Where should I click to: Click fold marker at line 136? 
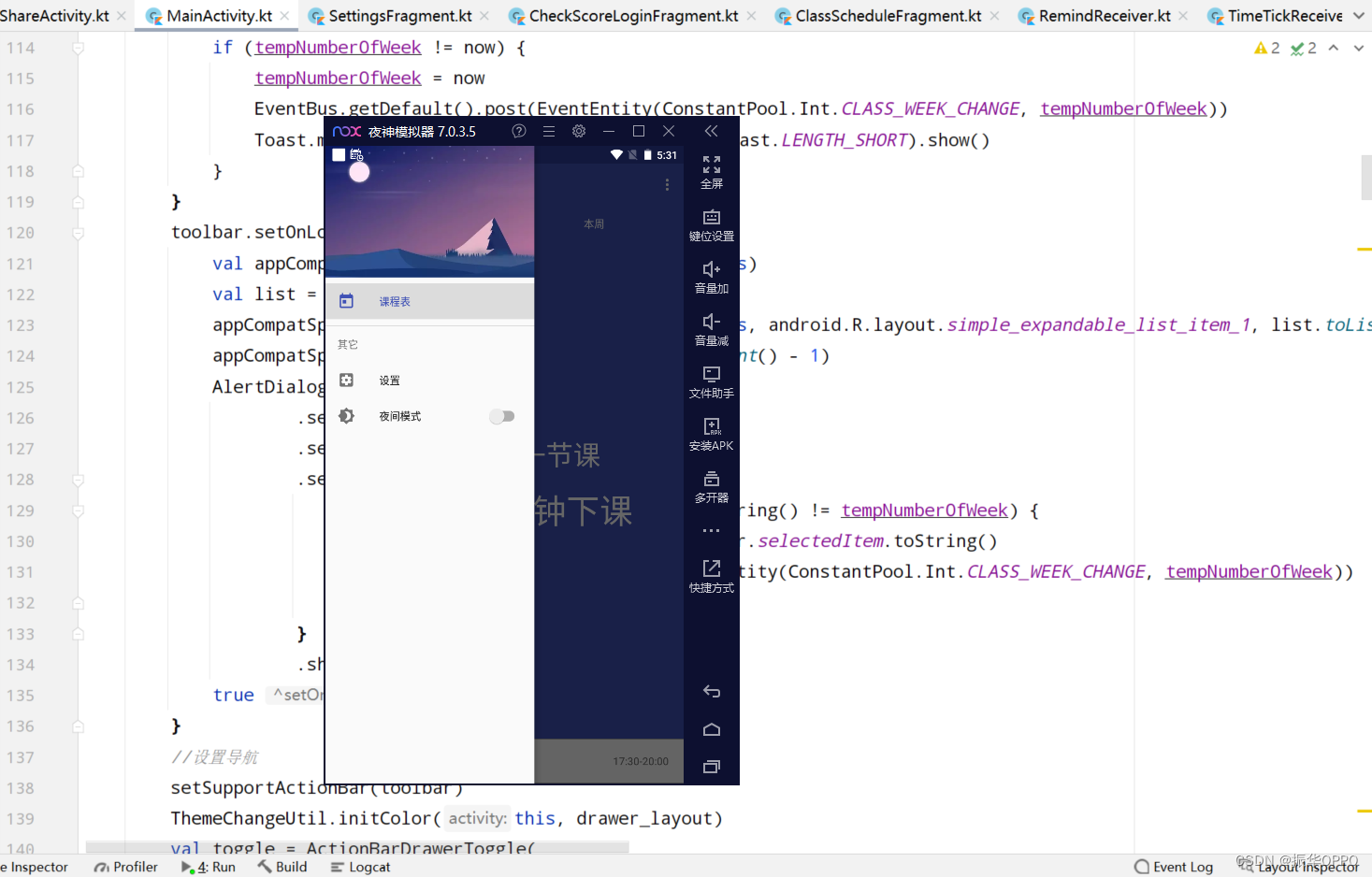coord(79,726)
